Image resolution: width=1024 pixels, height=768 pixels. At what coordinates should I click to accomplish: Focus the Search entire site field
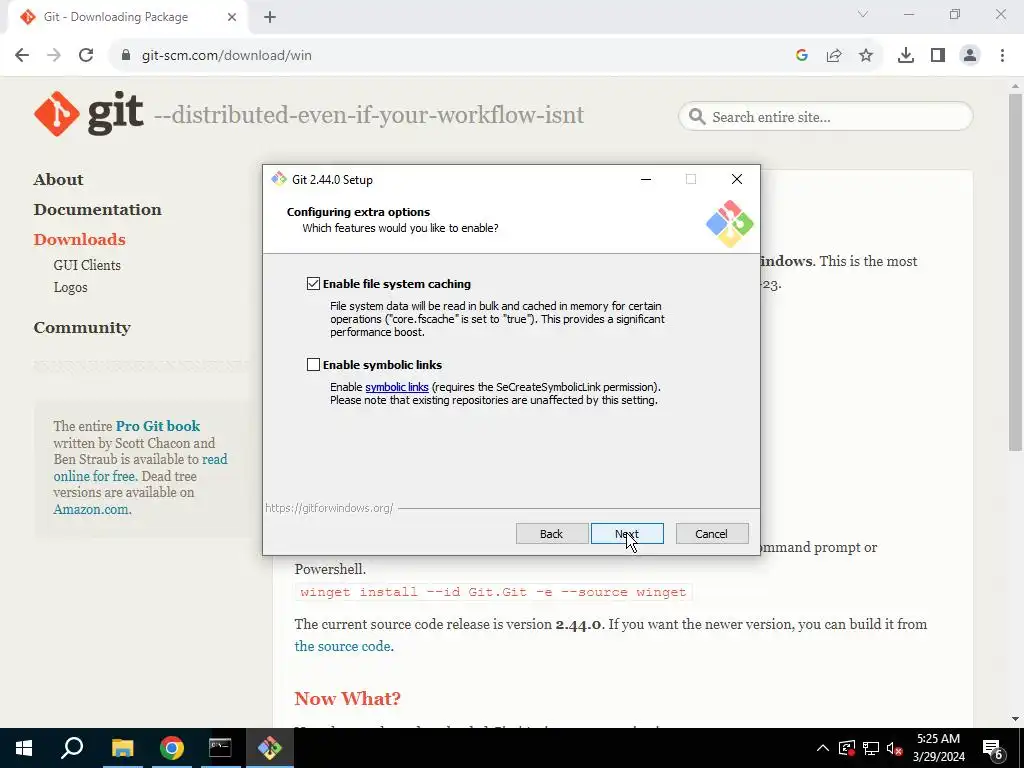coord(825,117)
